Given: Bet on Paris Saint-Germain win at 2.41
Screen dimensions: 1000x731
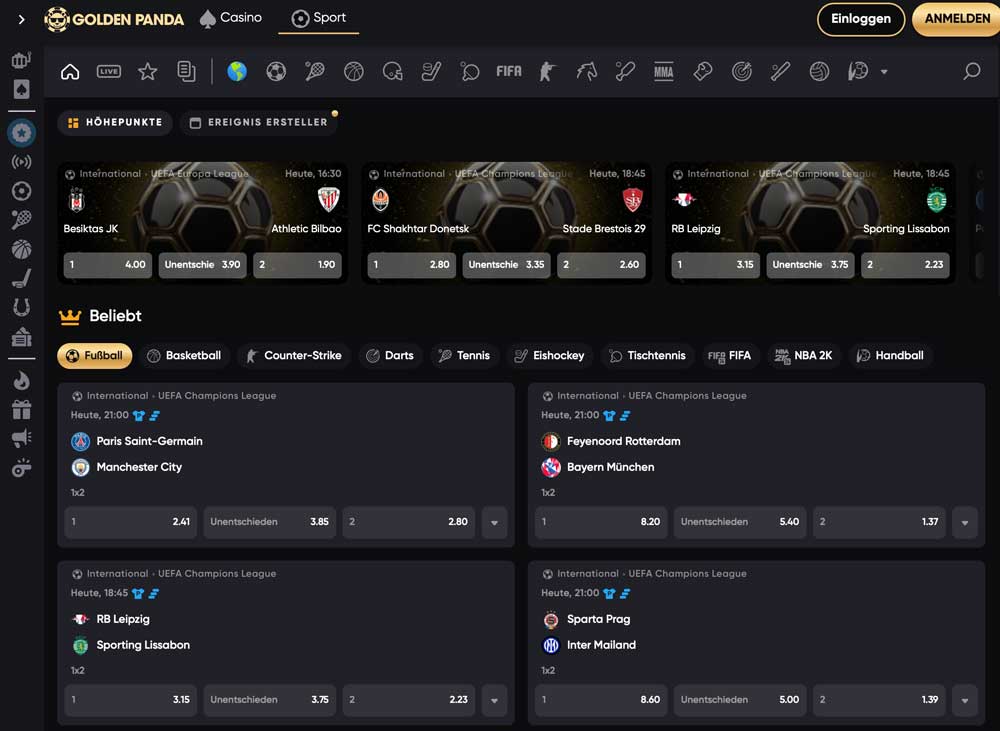Looking at the screenshot, I should tap(131, 522).
